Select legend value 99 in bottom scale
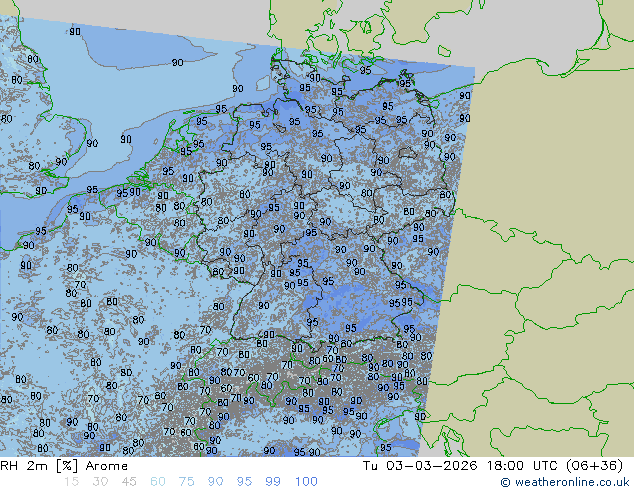The image size is (634, 490). pos(273,482)
